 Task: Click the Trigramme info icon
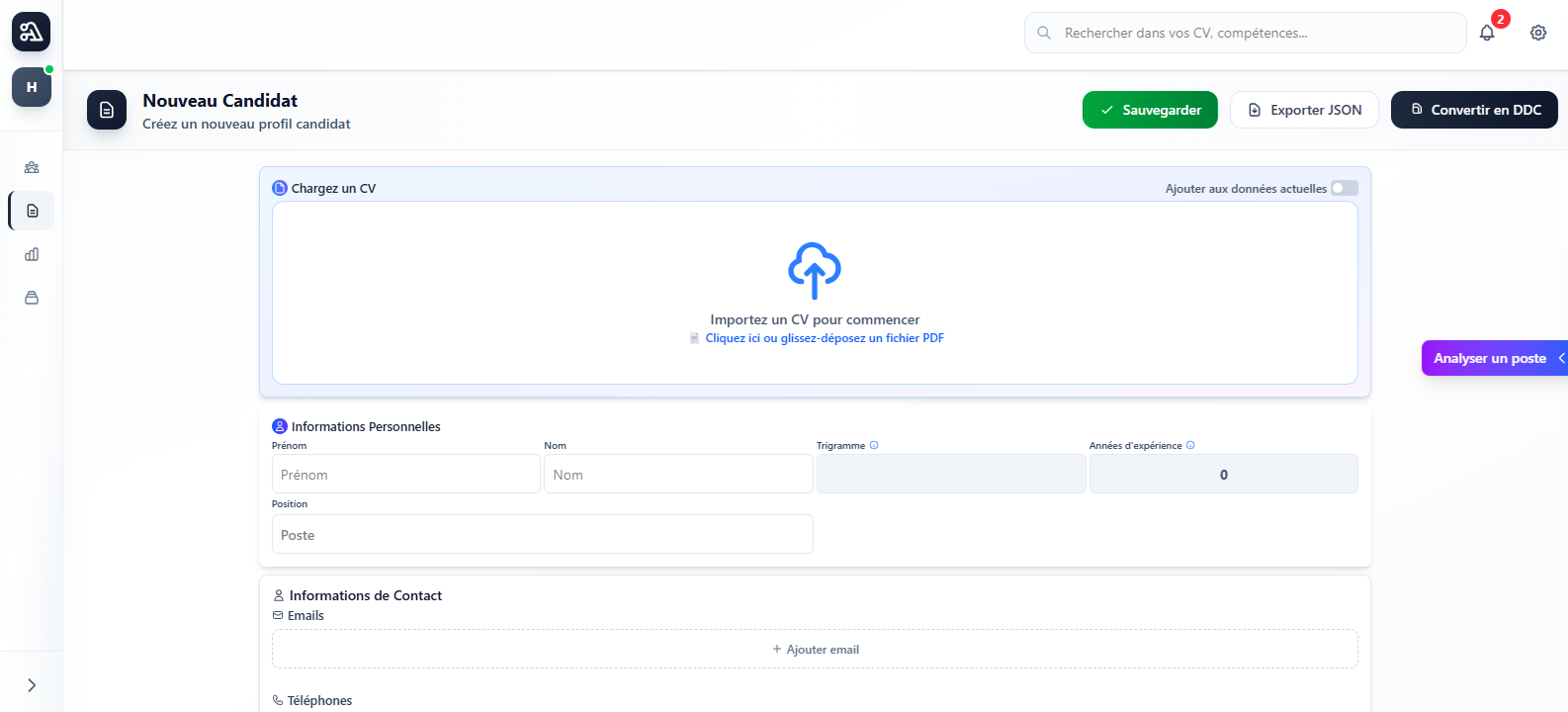(x=874, y=445)
